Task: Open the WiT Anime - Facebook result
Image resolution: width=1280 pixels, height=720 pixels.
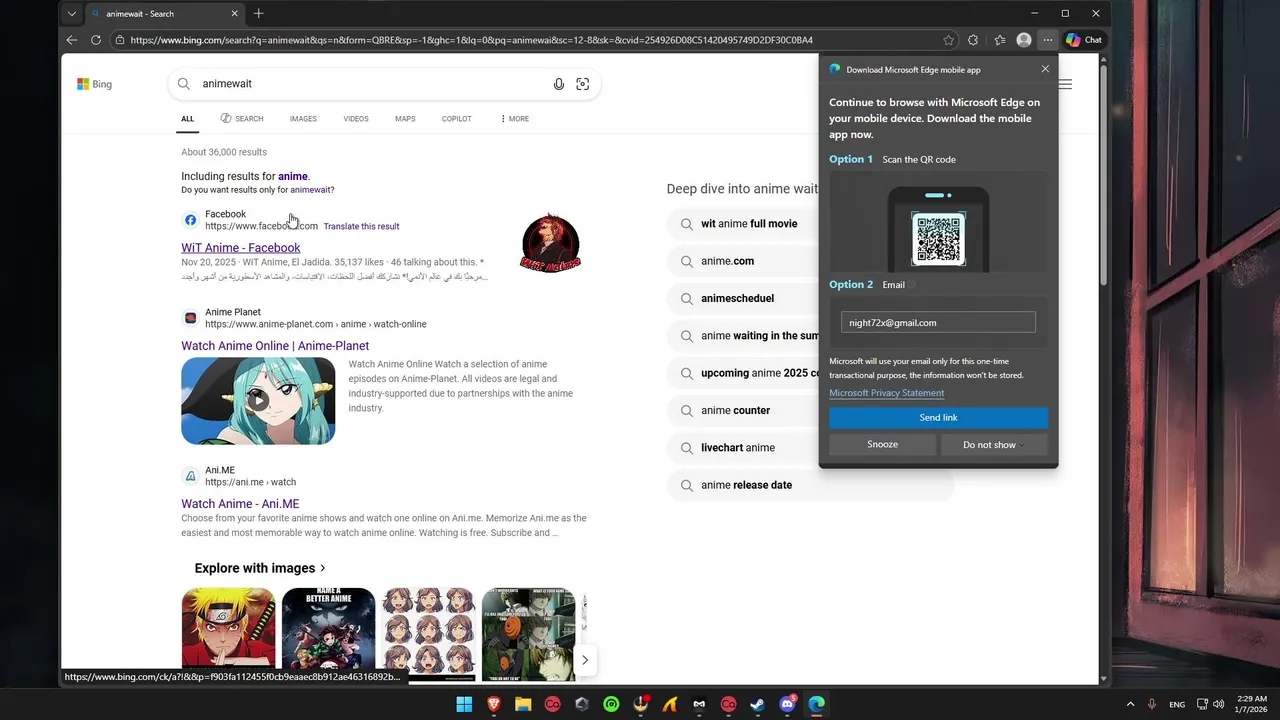Action: point(240,248)
